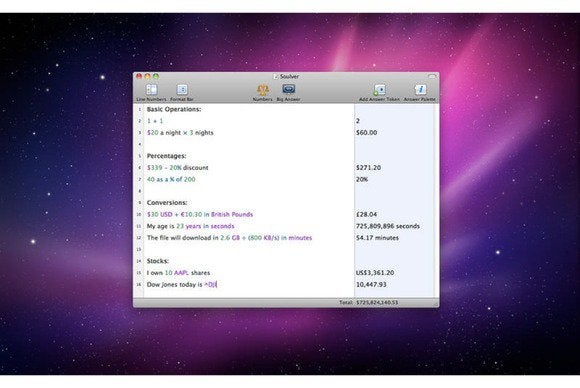580x388 pixels.
Task: Open the Numbers toolbar icon
Action: [x=263, y=90]
